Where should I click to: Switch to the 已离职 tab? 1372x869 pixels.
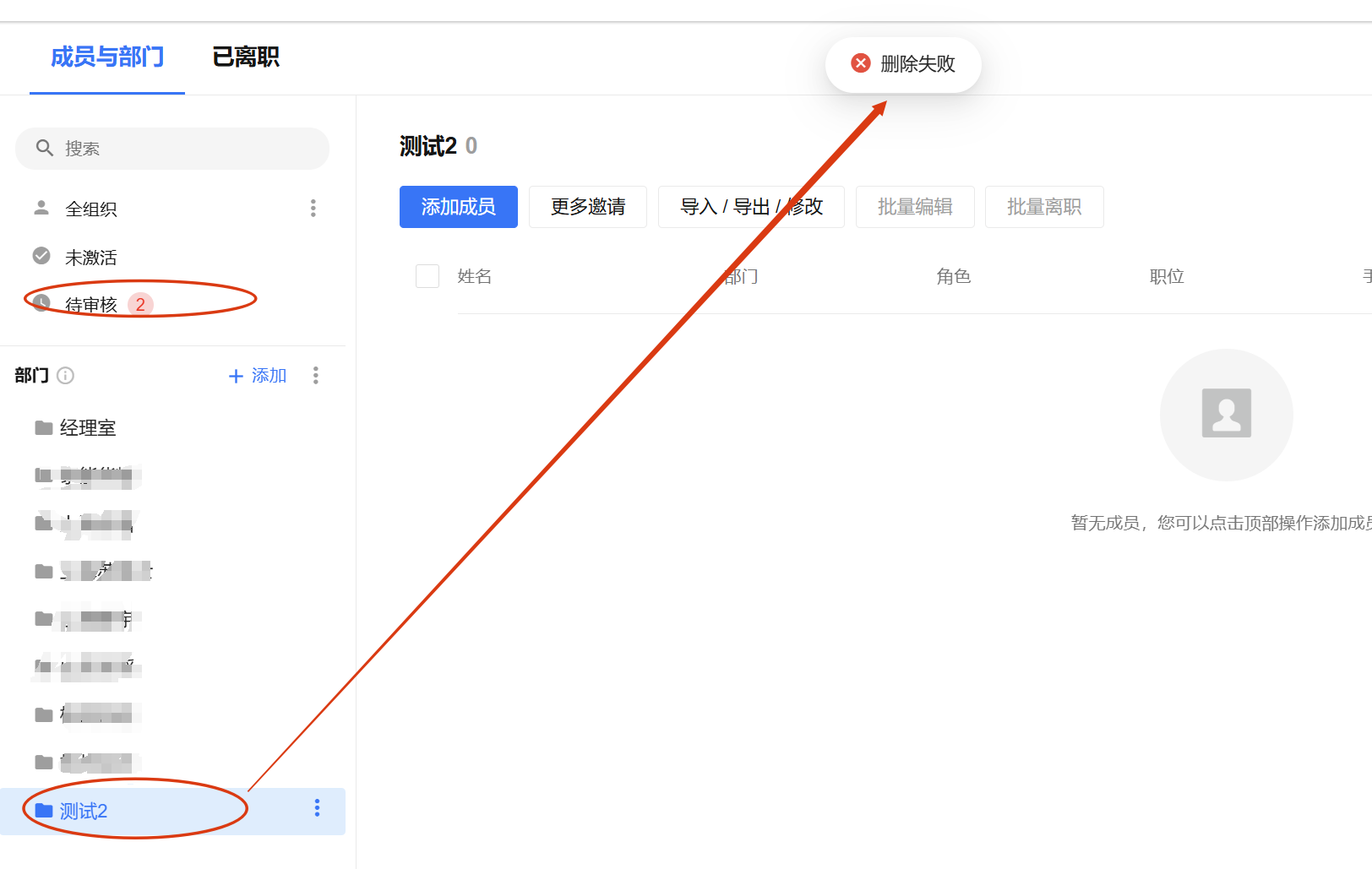(x=246, y=57)
